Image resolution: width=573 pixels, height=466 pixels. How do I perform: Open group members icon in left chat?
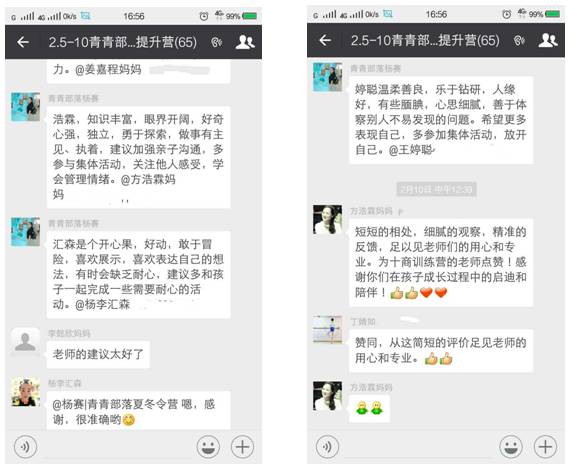pos(245,42)
